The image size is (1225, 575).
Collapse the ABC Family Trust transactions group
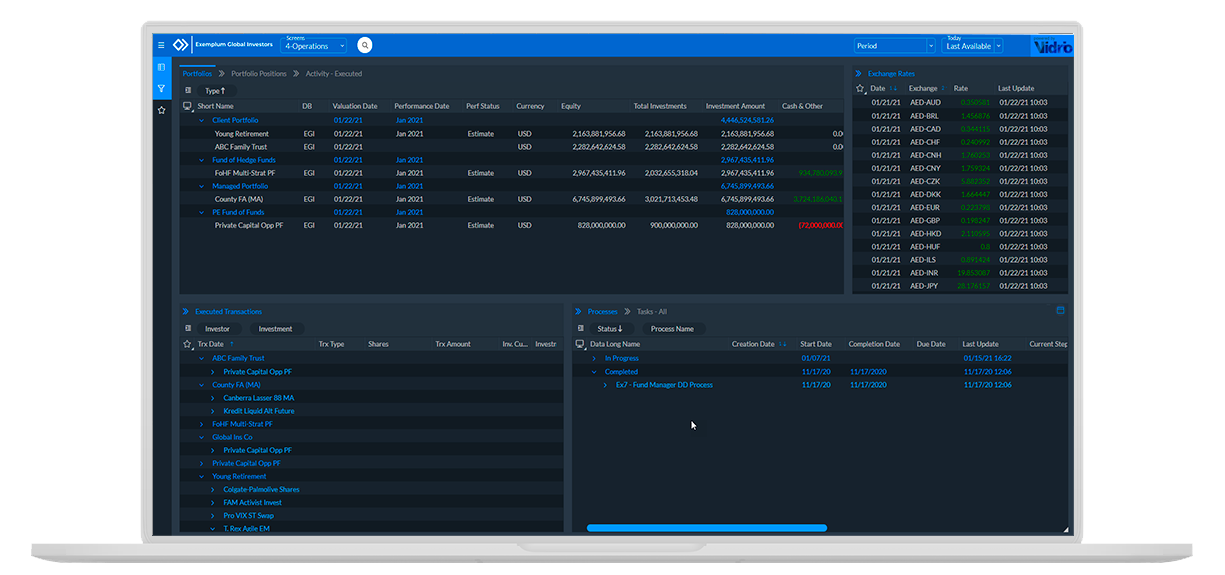[x=200, y=358]
